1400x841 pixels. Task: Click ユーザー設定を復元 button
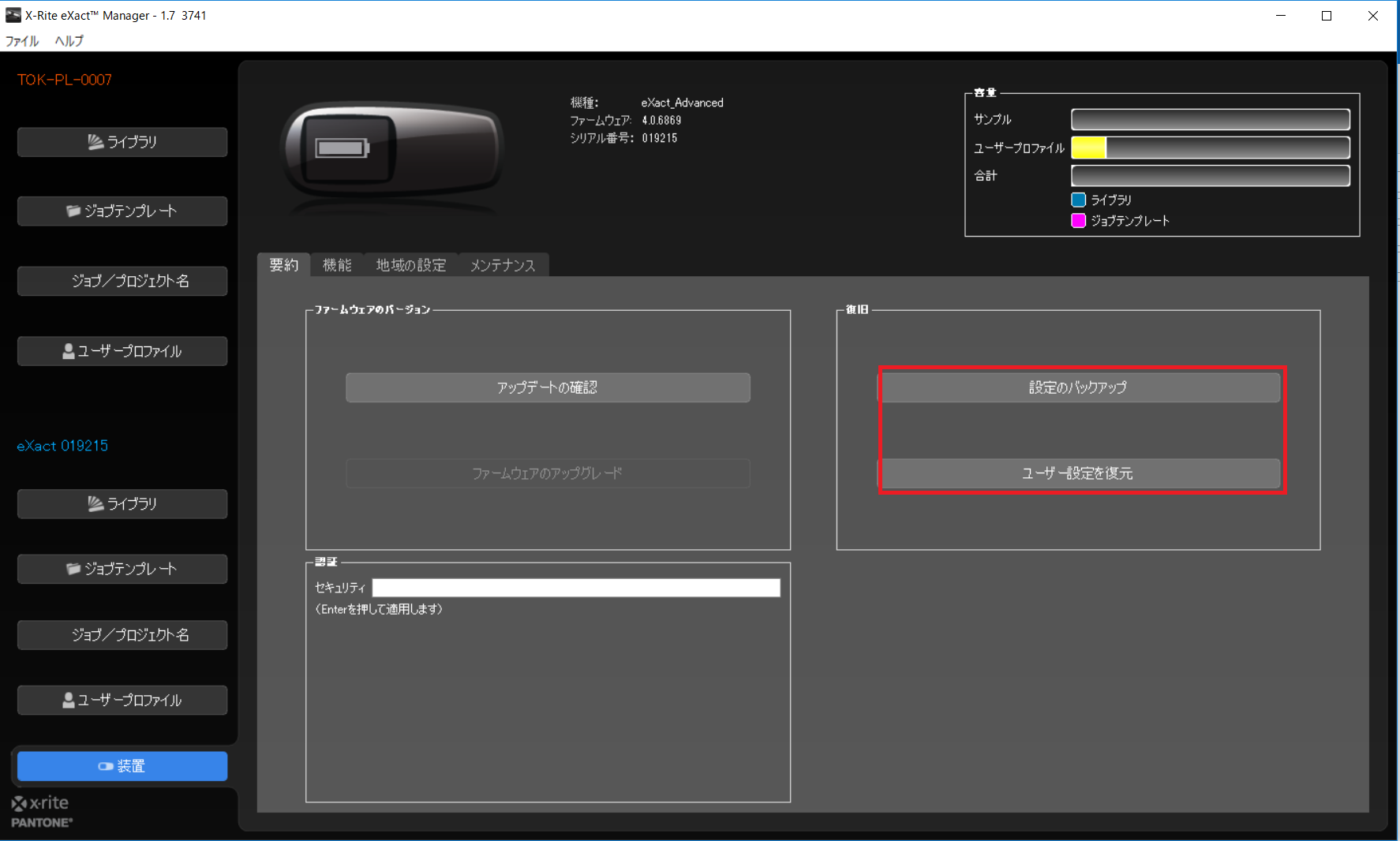[1079, 473]
